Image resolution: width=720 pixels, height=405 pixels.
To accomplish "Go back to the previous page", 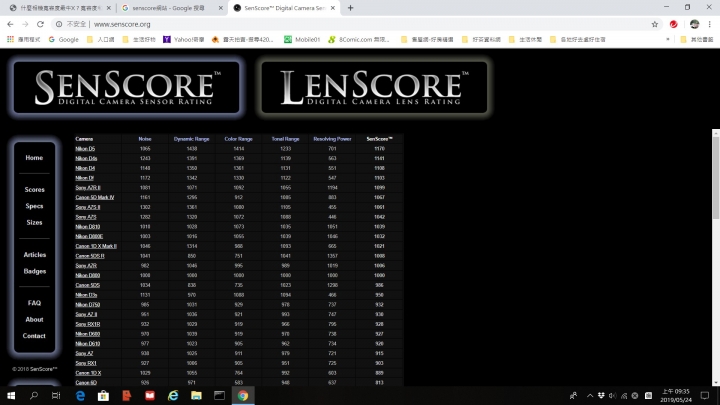I will click(x=10, y=24).
